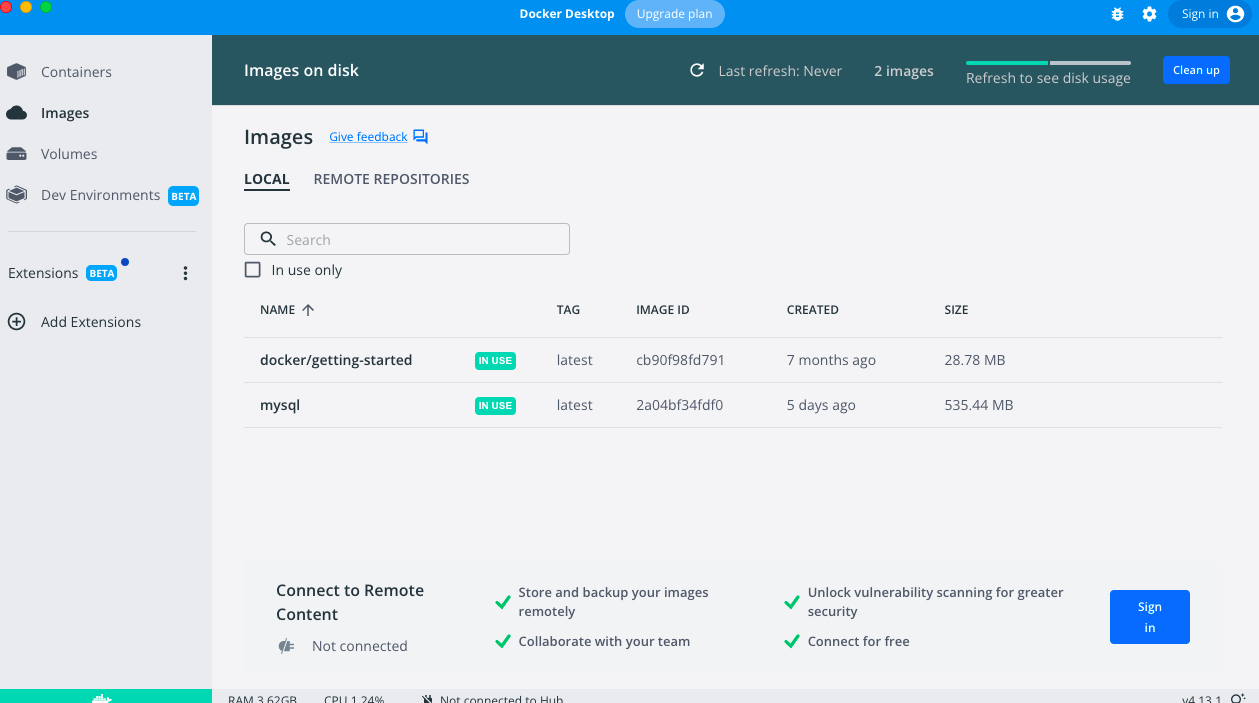Click the Add Extensions plus icon
The width and height of the screenshot is (1259, 703).
pos(16,322)
